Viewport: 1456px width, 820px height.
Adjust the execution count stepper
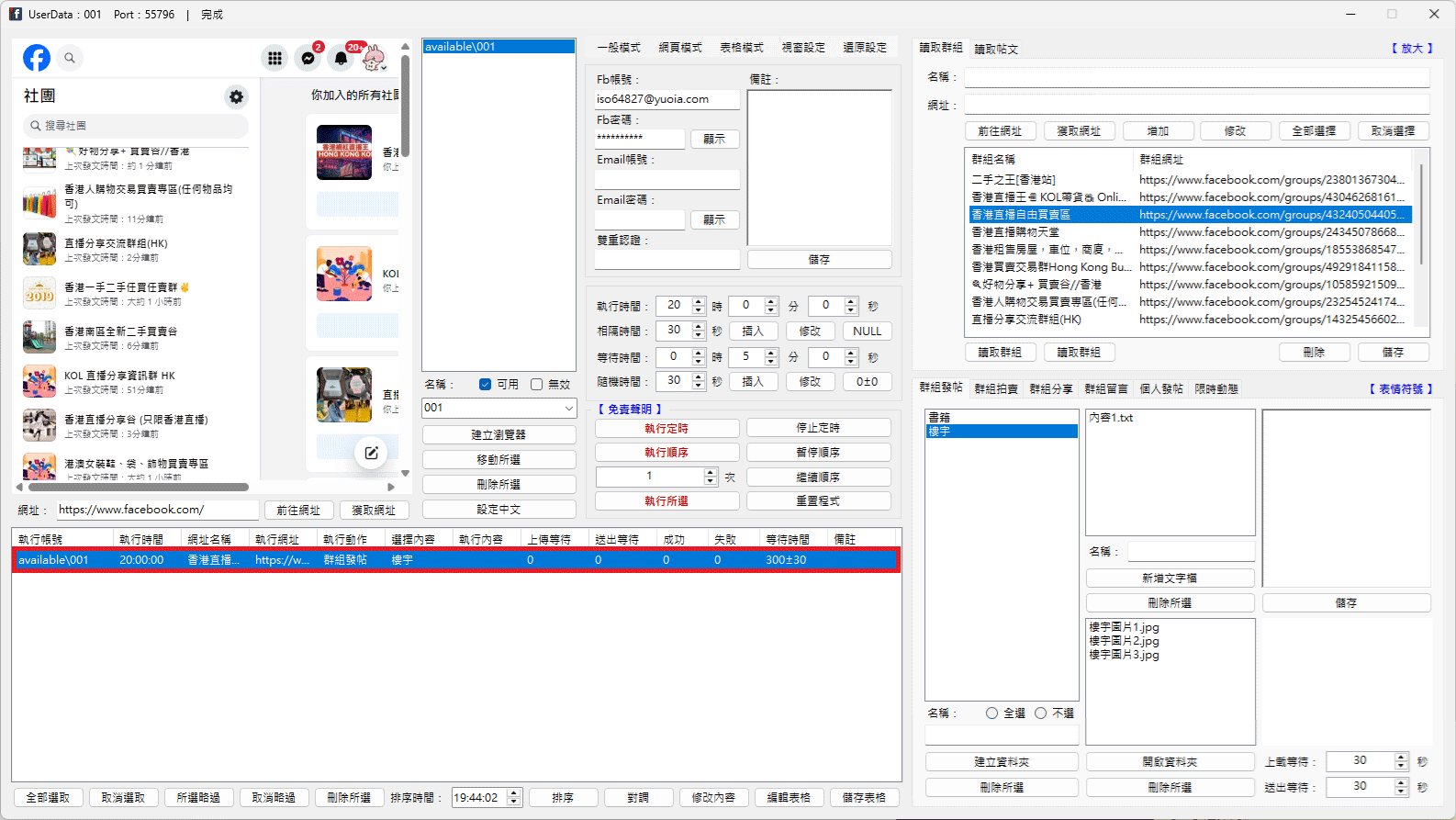[710, 477]
